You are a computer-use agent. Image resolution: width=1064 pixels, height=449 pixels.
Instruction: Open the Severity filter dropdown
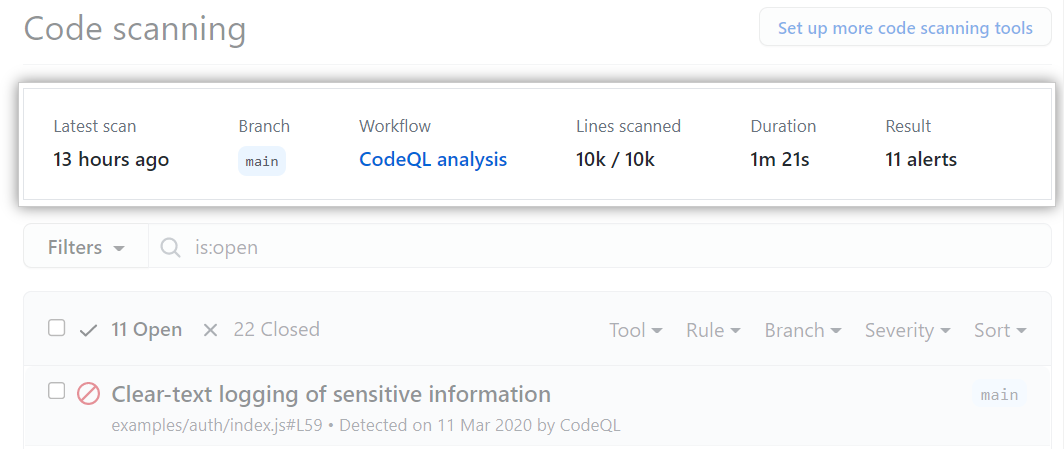click(907, 330)
